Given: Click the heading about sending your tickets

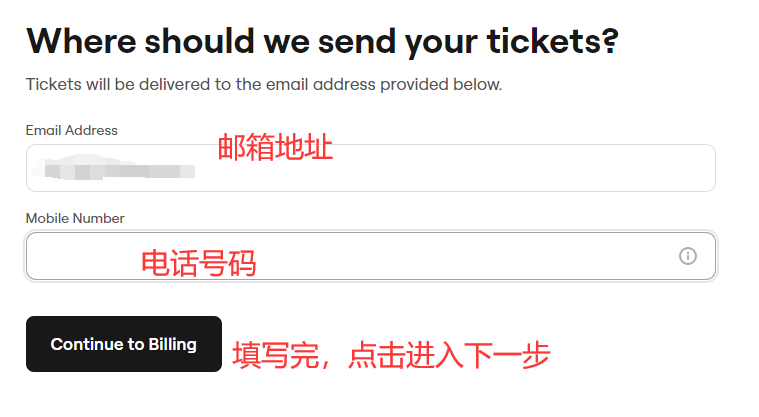Looking at the screenshot, I should (x=322, y=42).
